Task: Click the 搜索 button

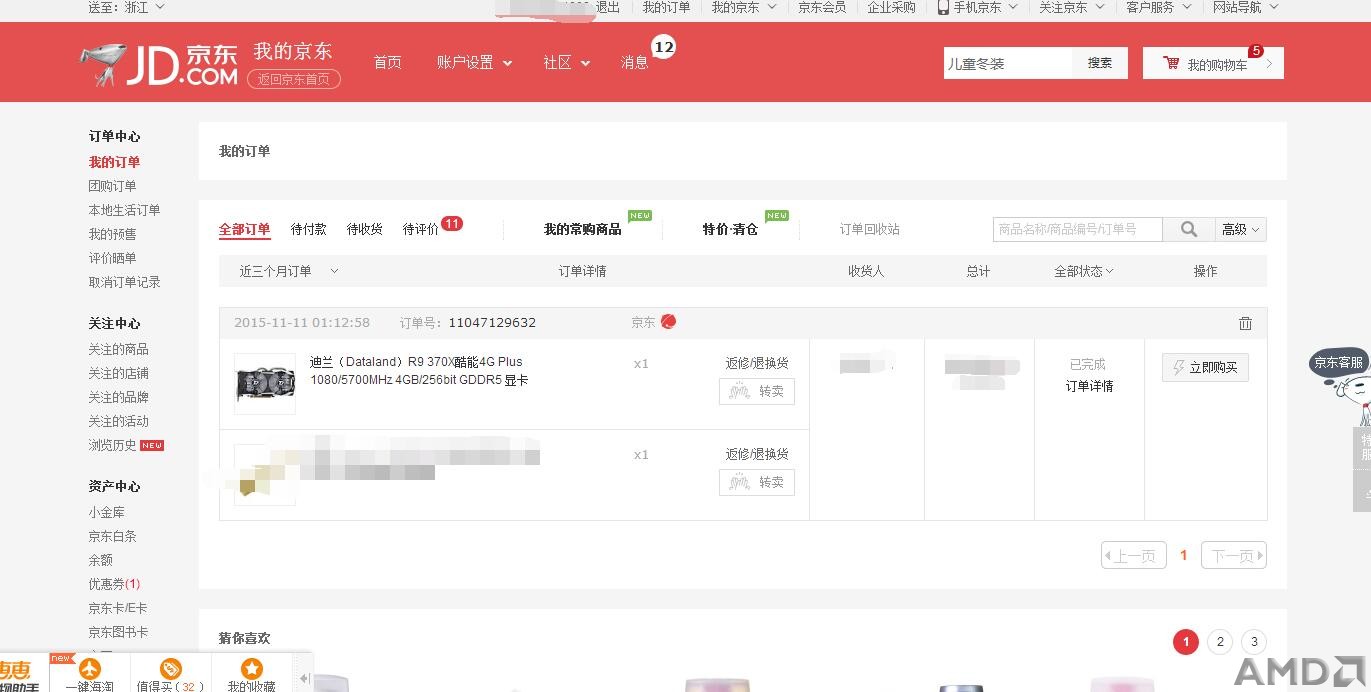Action: coord(1100,63)
